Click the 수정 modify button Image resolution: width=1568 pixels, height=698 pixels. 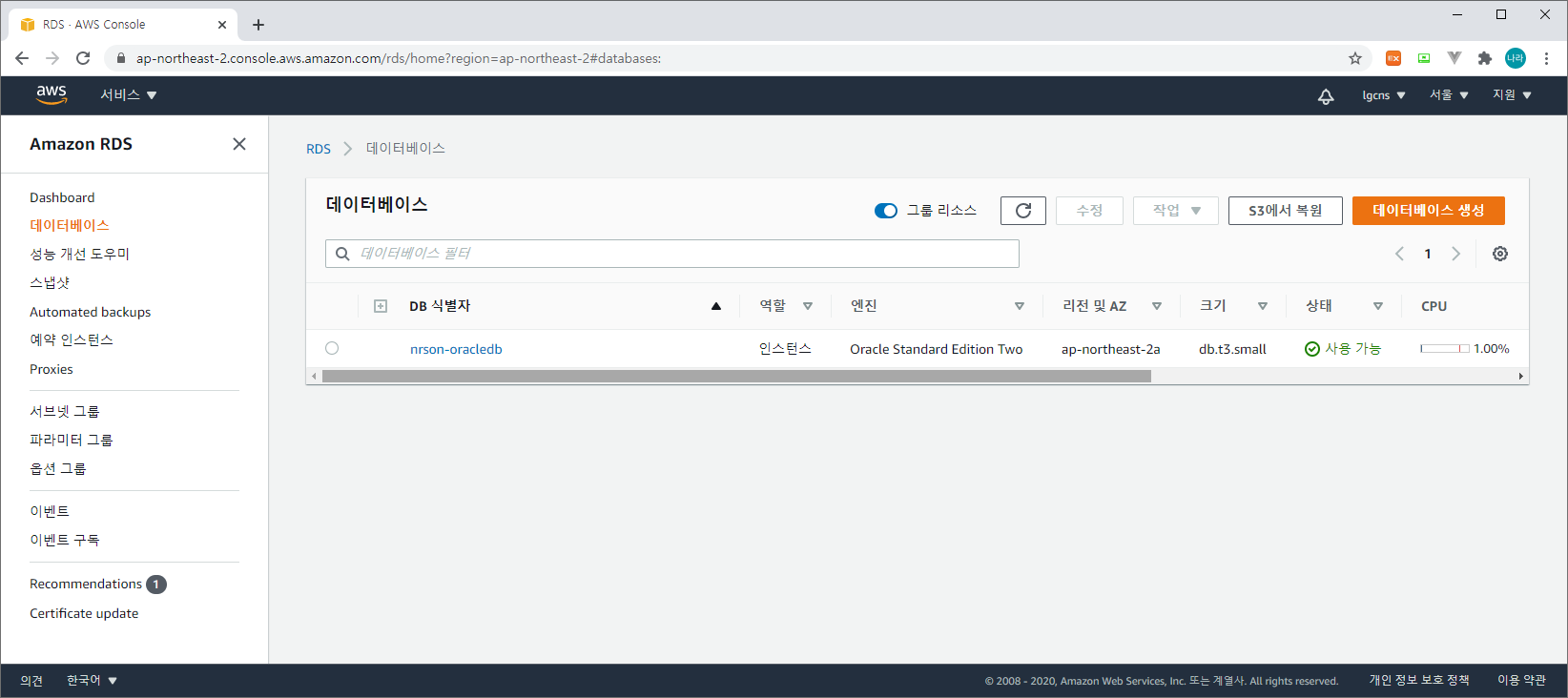point(1089,211)
